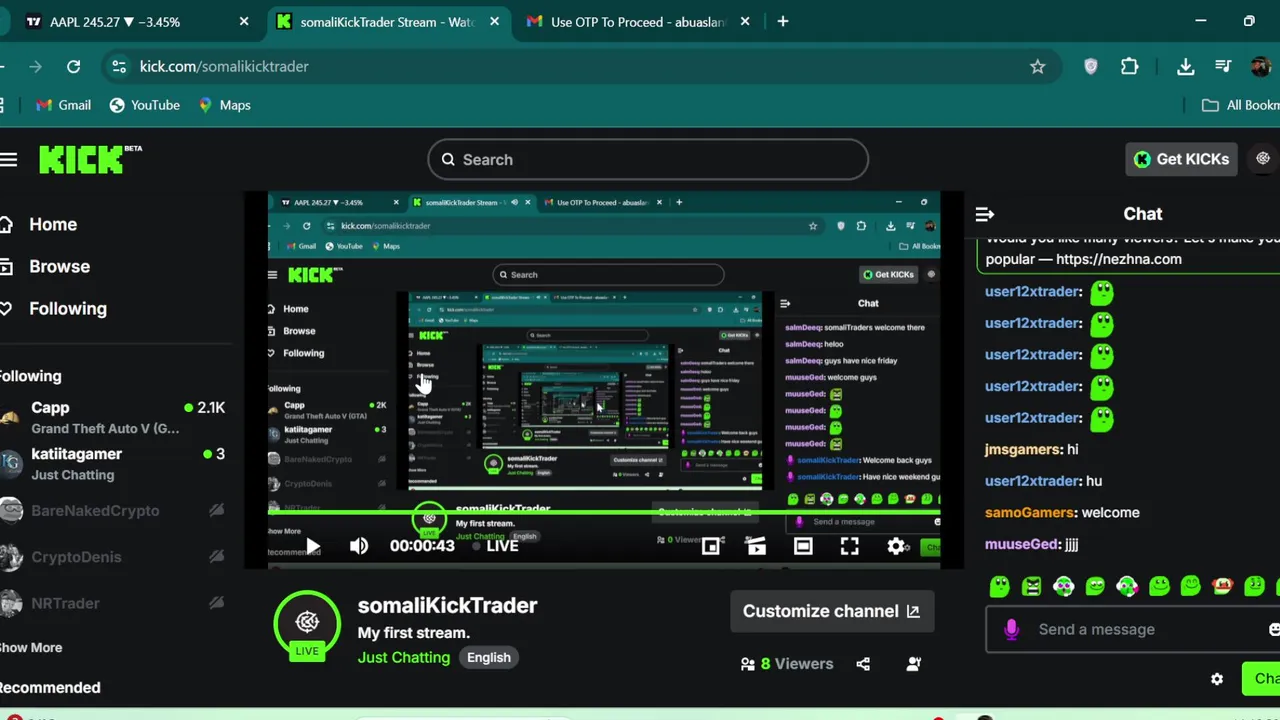
Task: Open Maps bookmark
Action: (224, 105)
